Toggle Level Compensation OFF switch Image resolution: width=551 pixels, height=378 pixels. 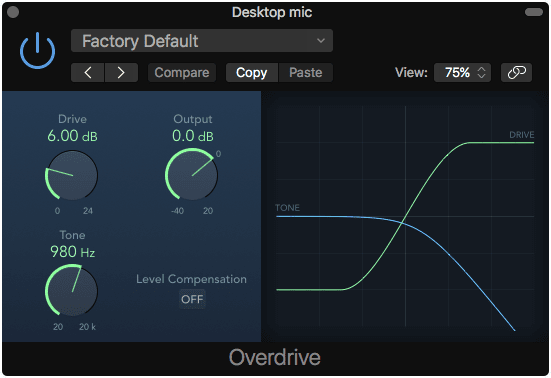tap(192, 299)
